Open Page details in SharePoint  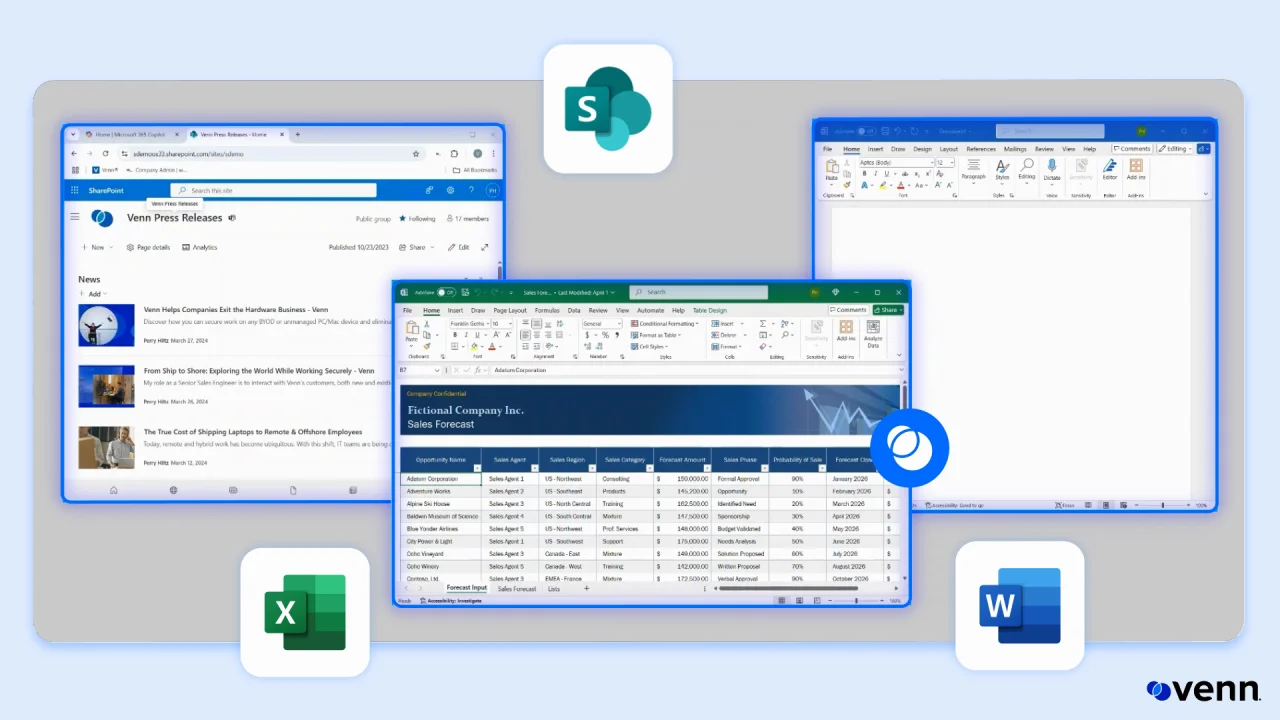[x=148, y=247]
